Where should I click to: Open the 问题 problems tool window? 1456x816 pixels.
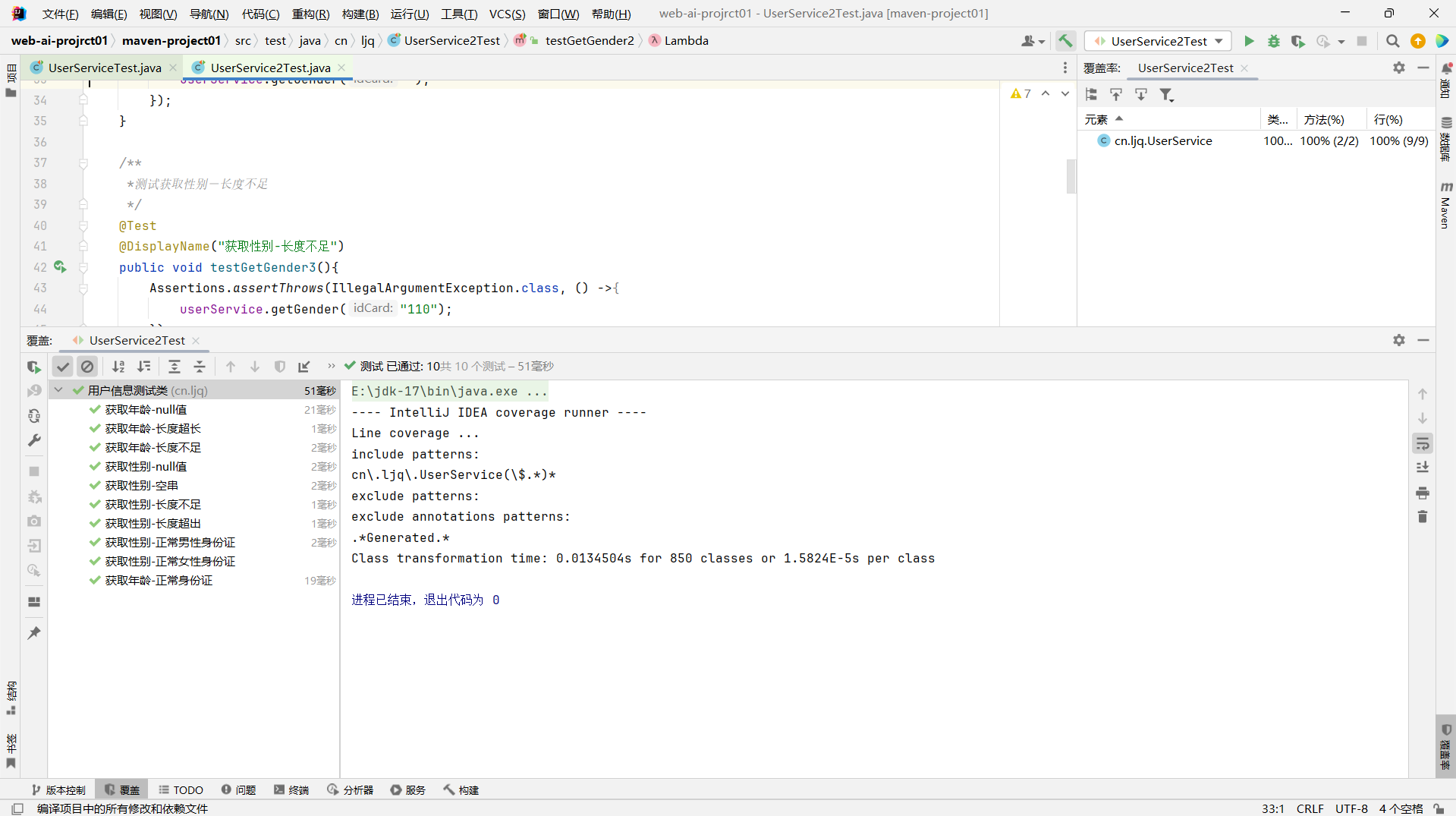[238, 789]
